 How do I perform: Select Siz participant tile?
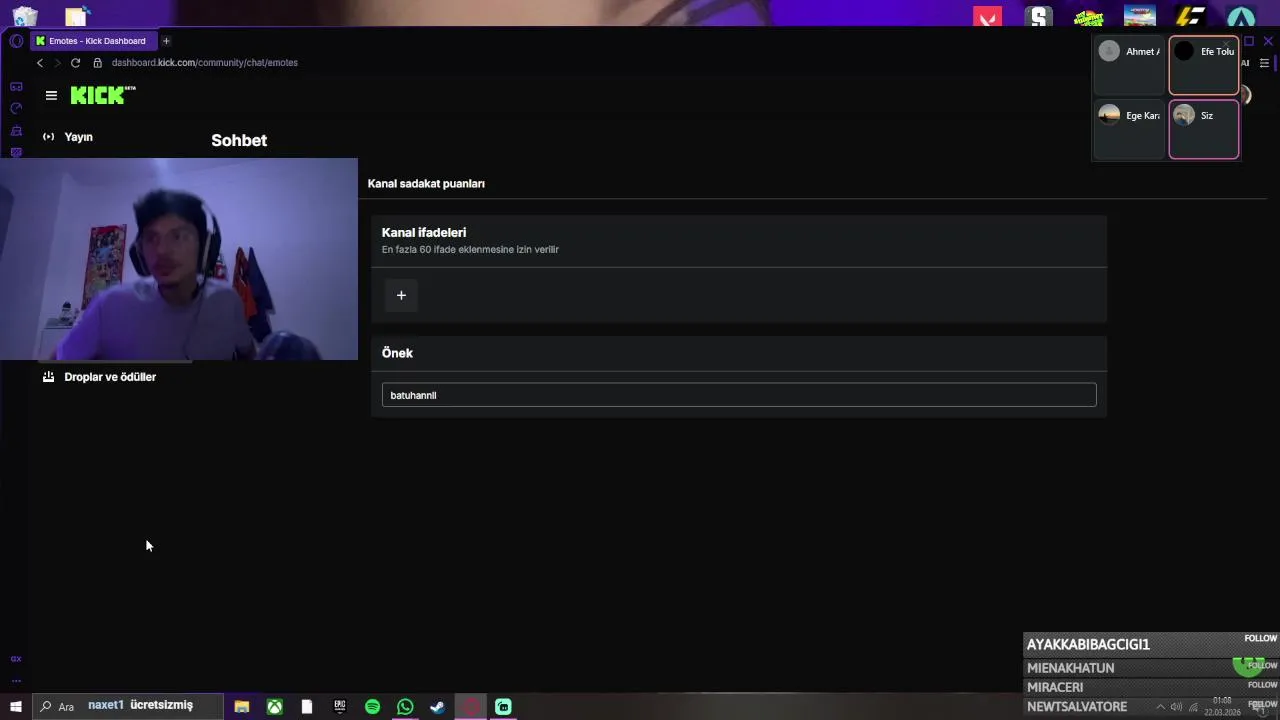point(1204,129)
